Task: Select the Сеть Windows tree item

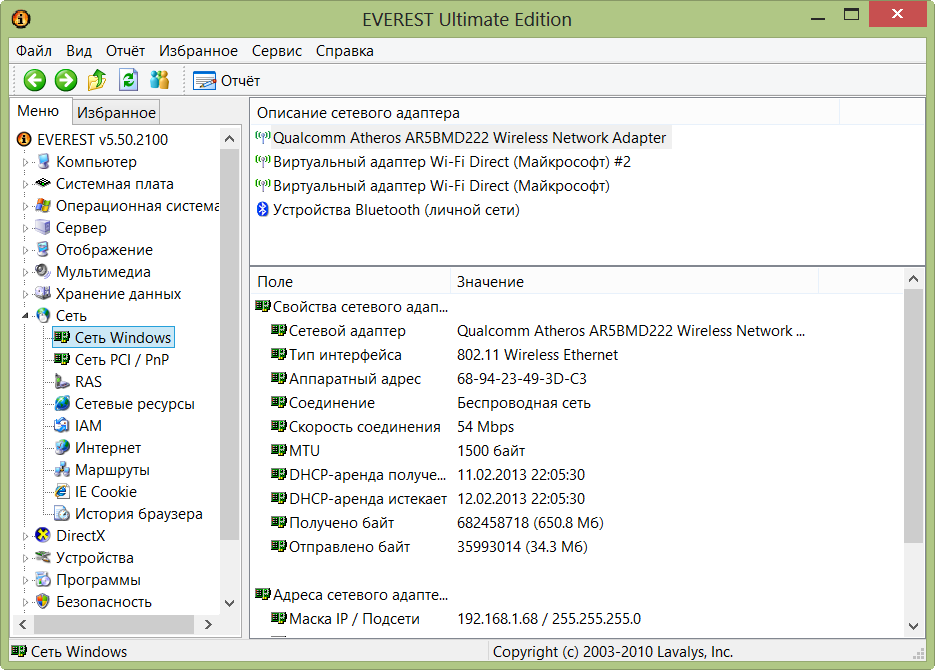Action: click(113, 337)
